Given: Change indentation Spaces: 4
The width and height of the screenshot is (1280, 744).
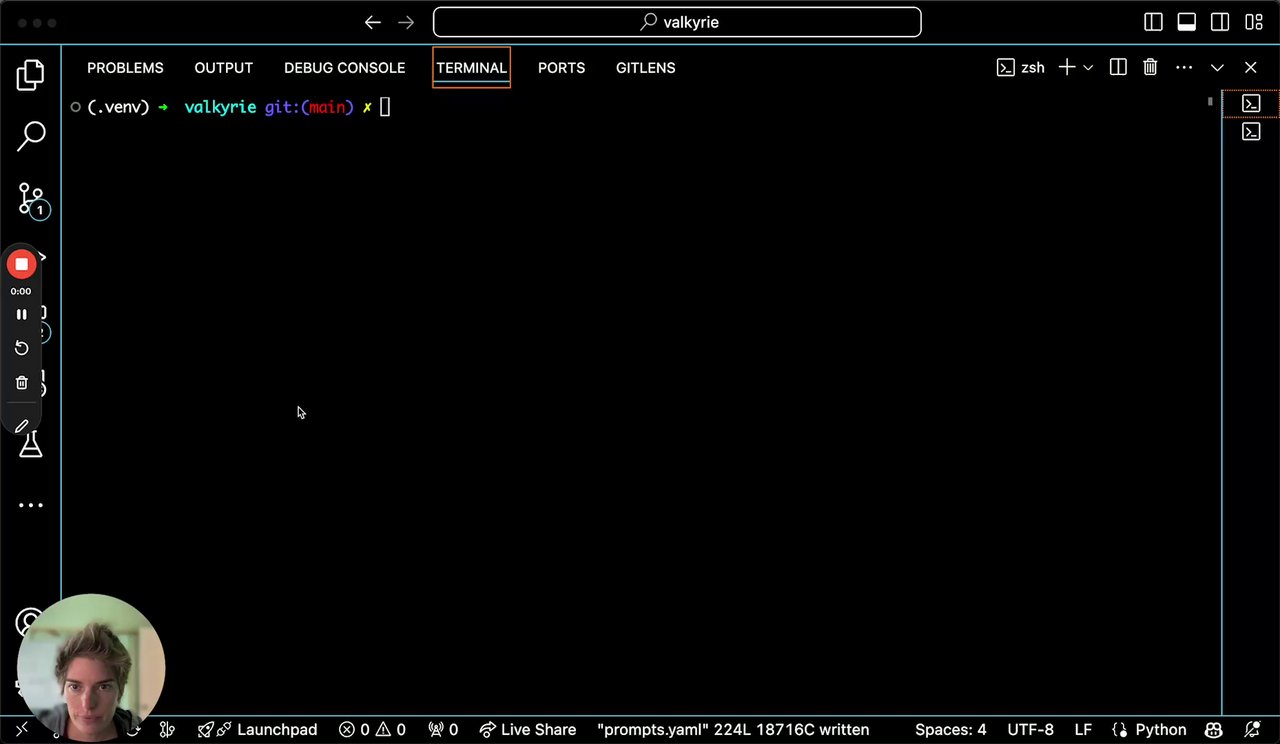Looking at the screenshot, I should [950, 730].
